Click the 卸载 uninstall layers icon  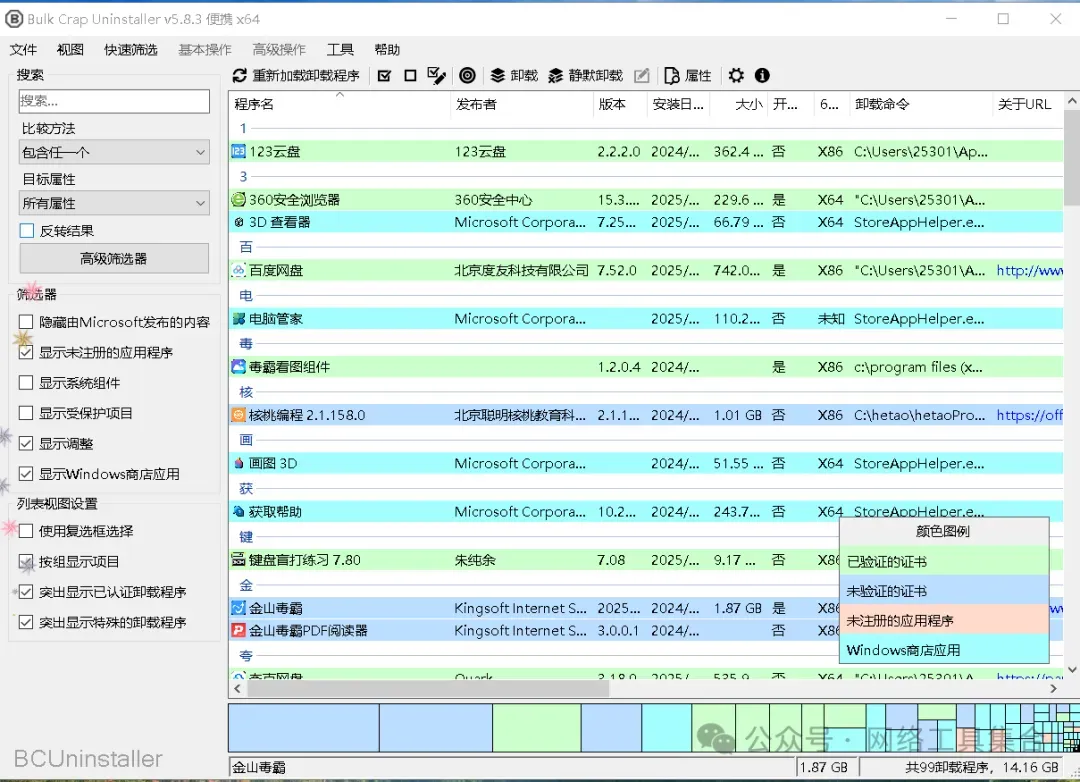coord(497,76)
